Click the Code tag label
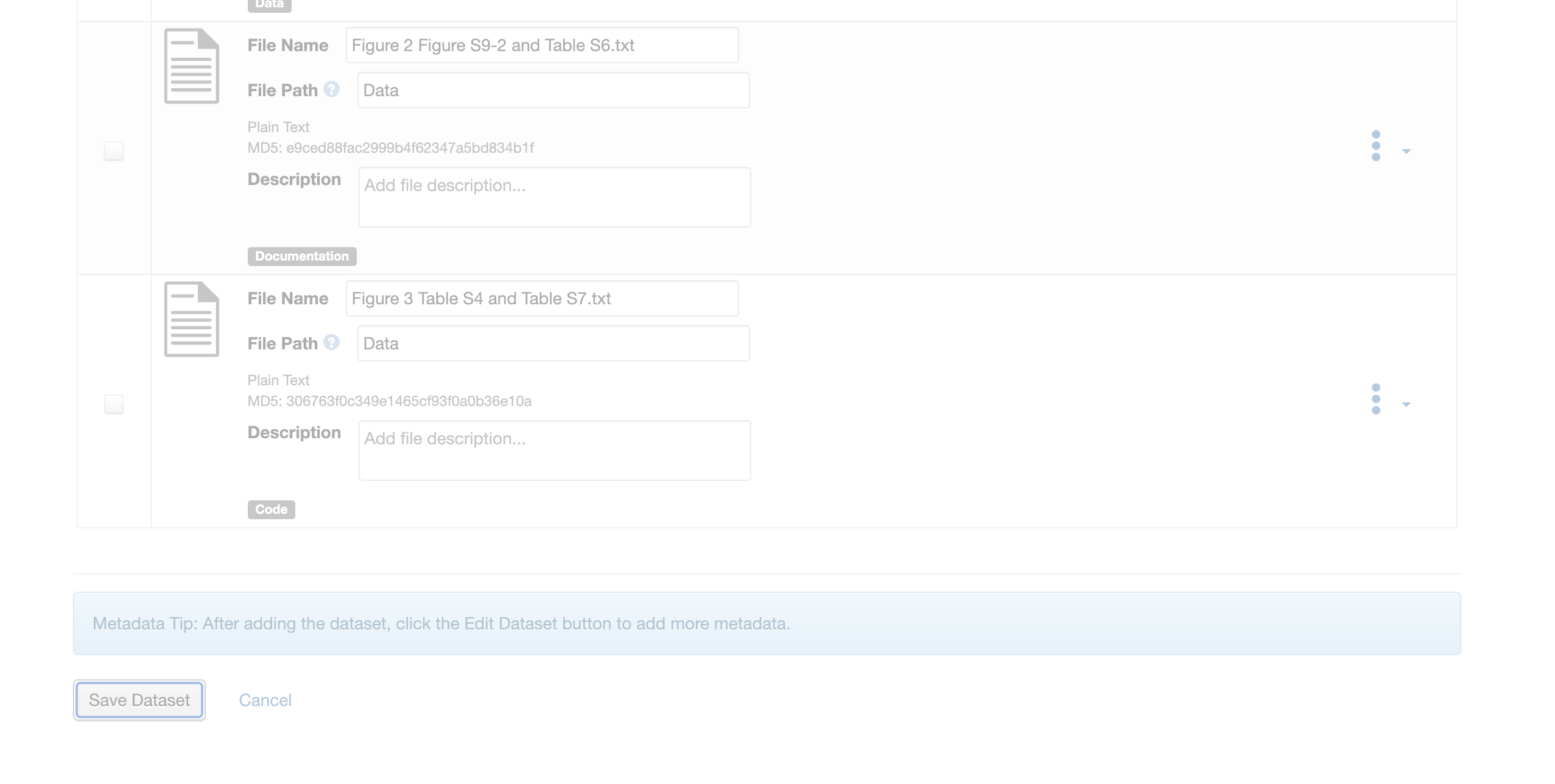Viewport: 1555px width, 784px height. coord(271,509)
